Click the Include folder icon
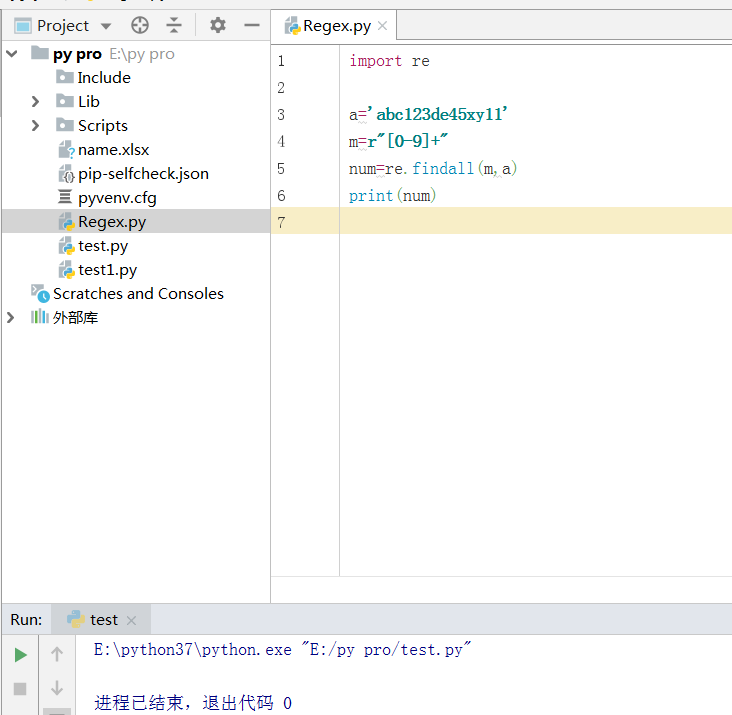This screenshot has height=715, width=732. (x=65, y=77)
